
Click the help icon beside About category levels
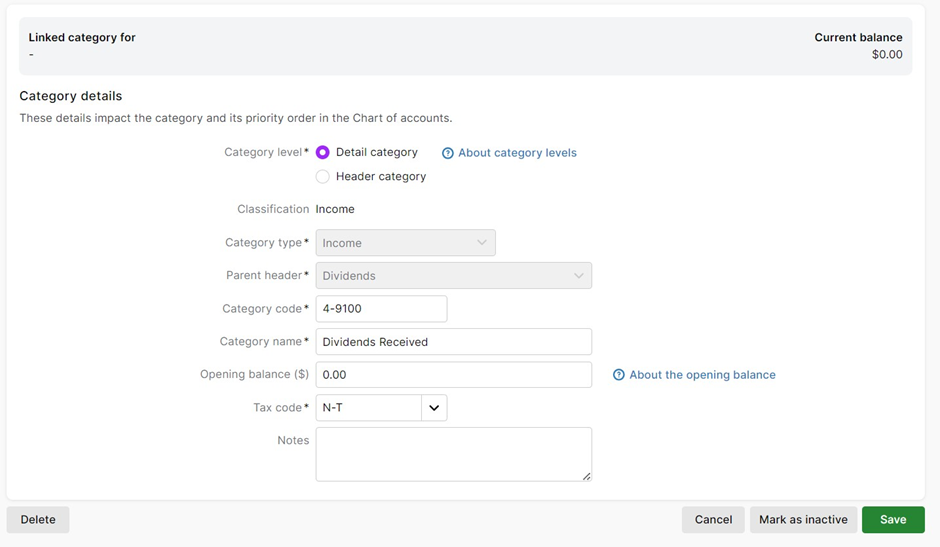[x=448, y=153]
